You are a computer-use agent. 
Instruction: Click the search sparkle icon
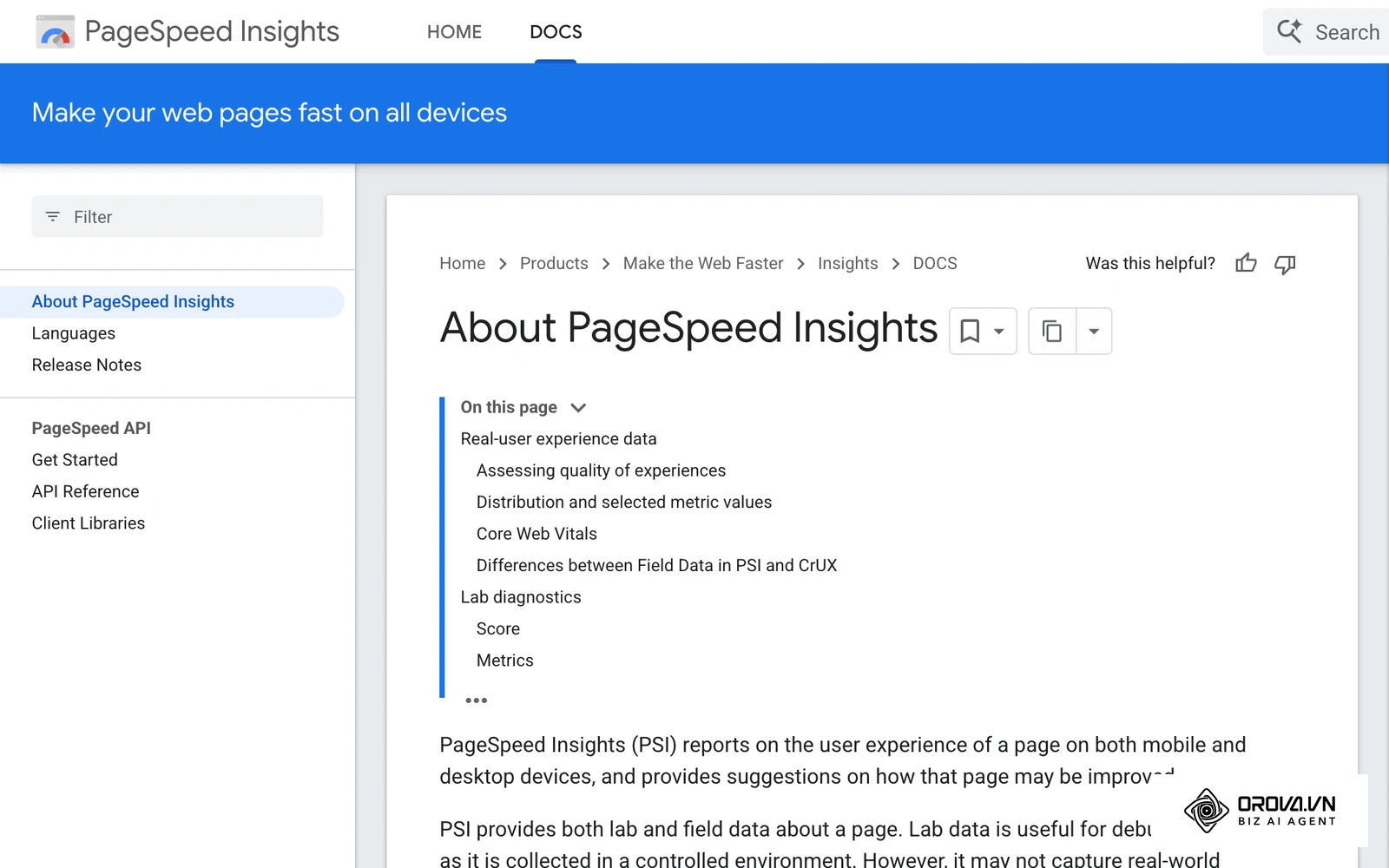(1289, 31)
